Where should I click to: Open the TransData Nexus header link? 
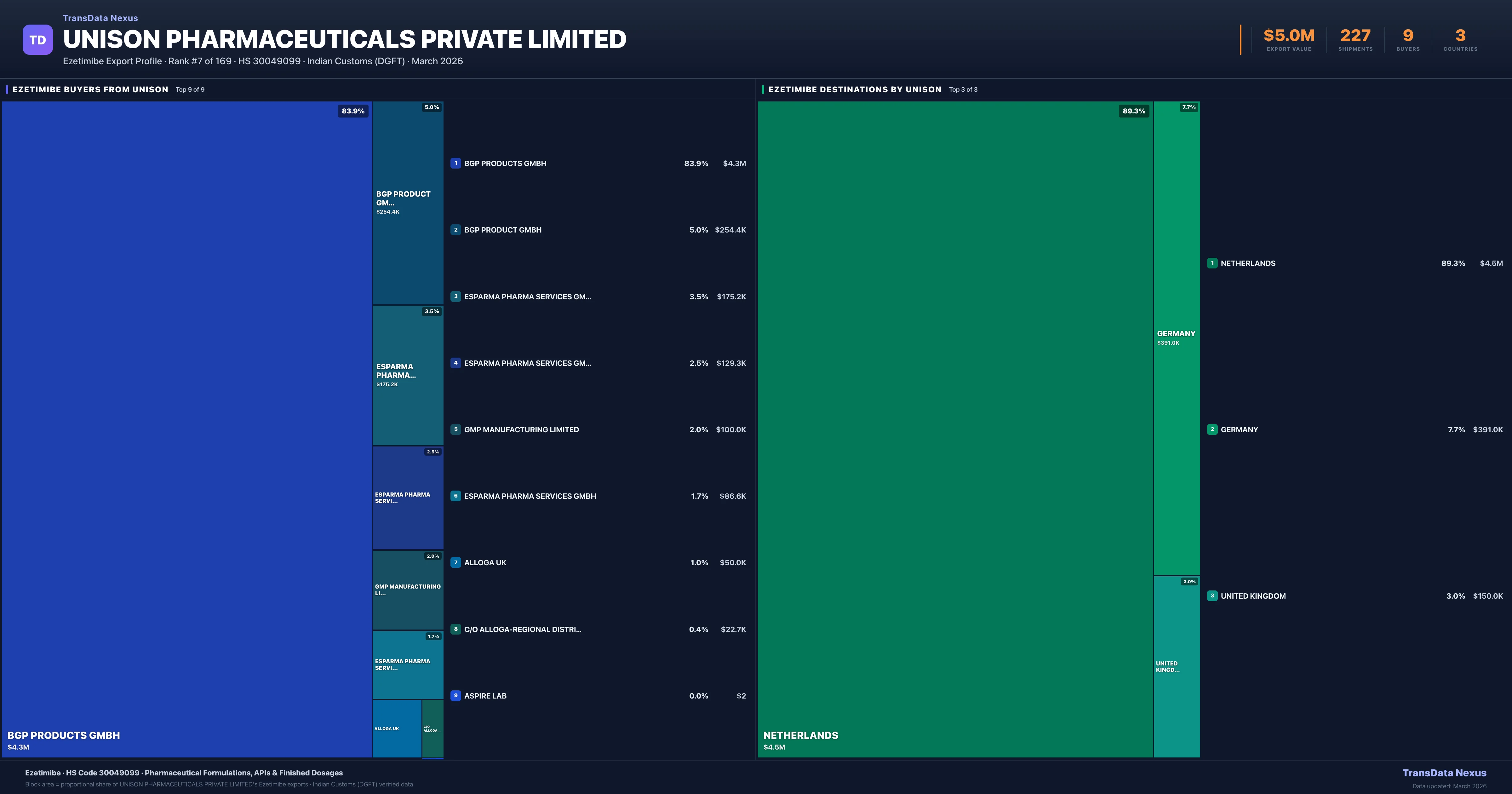[100, 18]
